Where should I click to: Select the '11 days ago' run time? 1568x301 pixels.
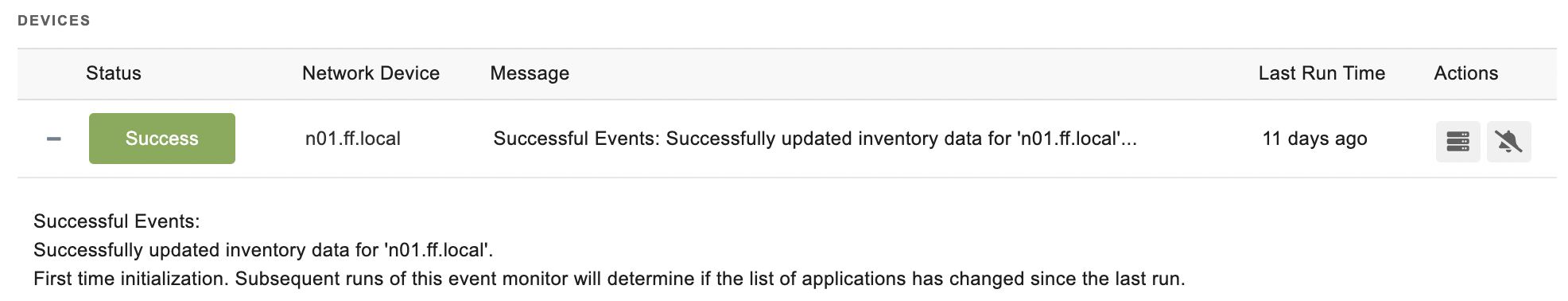1314,139
